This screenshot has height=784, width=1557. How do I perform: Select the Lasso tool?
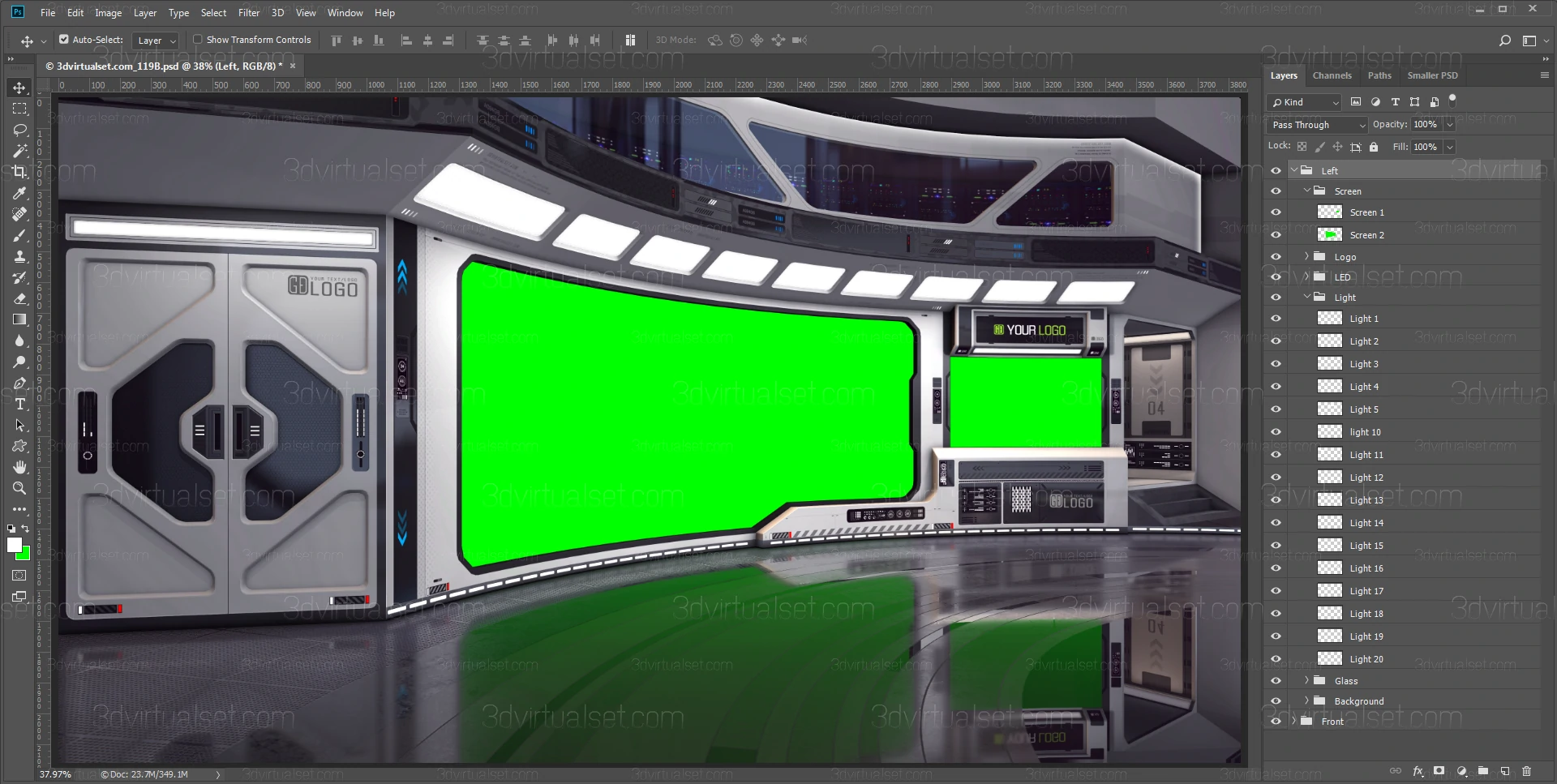(19, 130)
